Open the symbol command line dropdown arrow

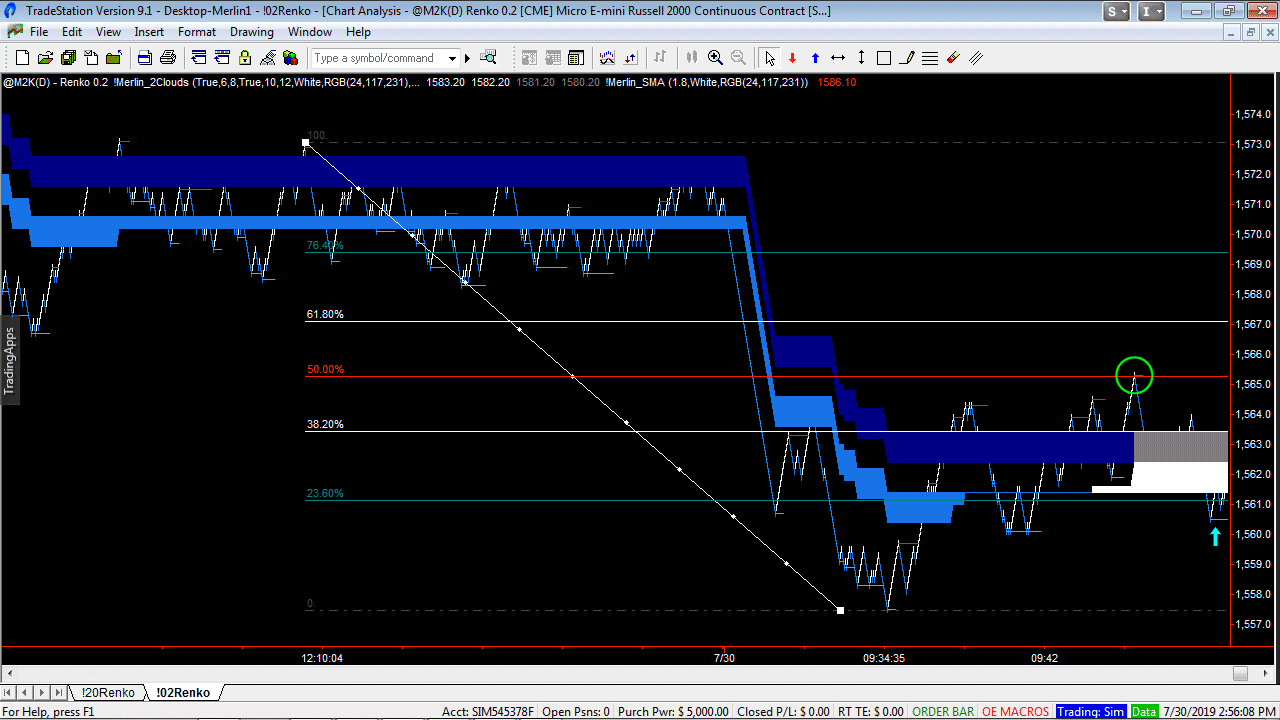tap(452, 58)
